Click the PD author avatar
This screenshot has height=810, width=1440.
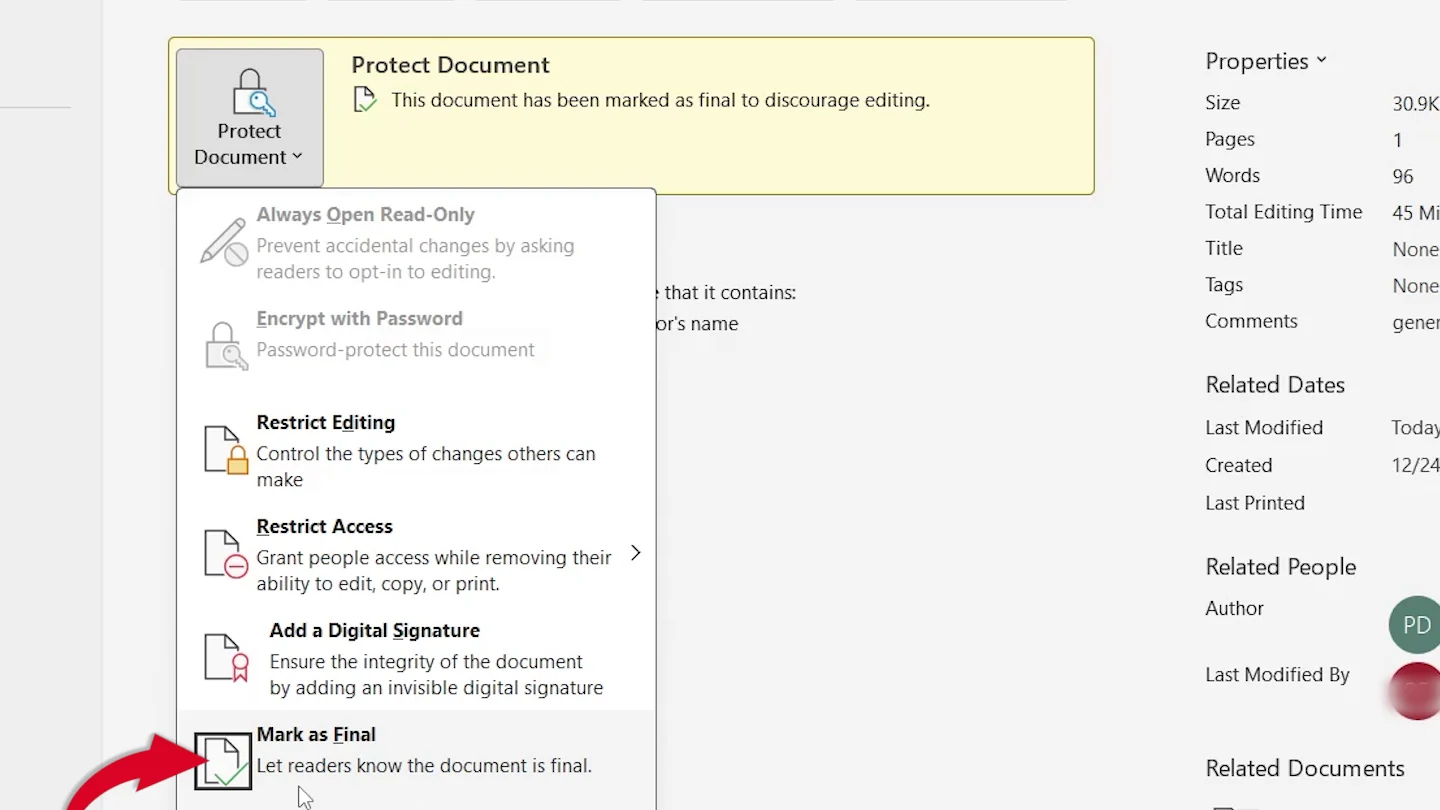point(1414,626)
